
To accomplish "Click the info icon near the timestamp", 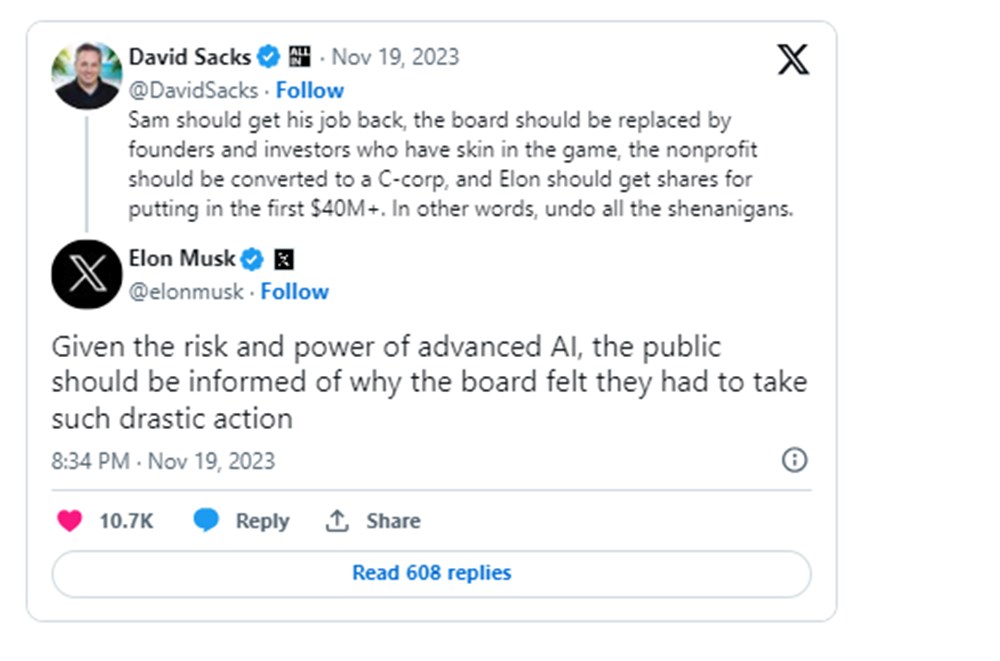I will 794,460.
